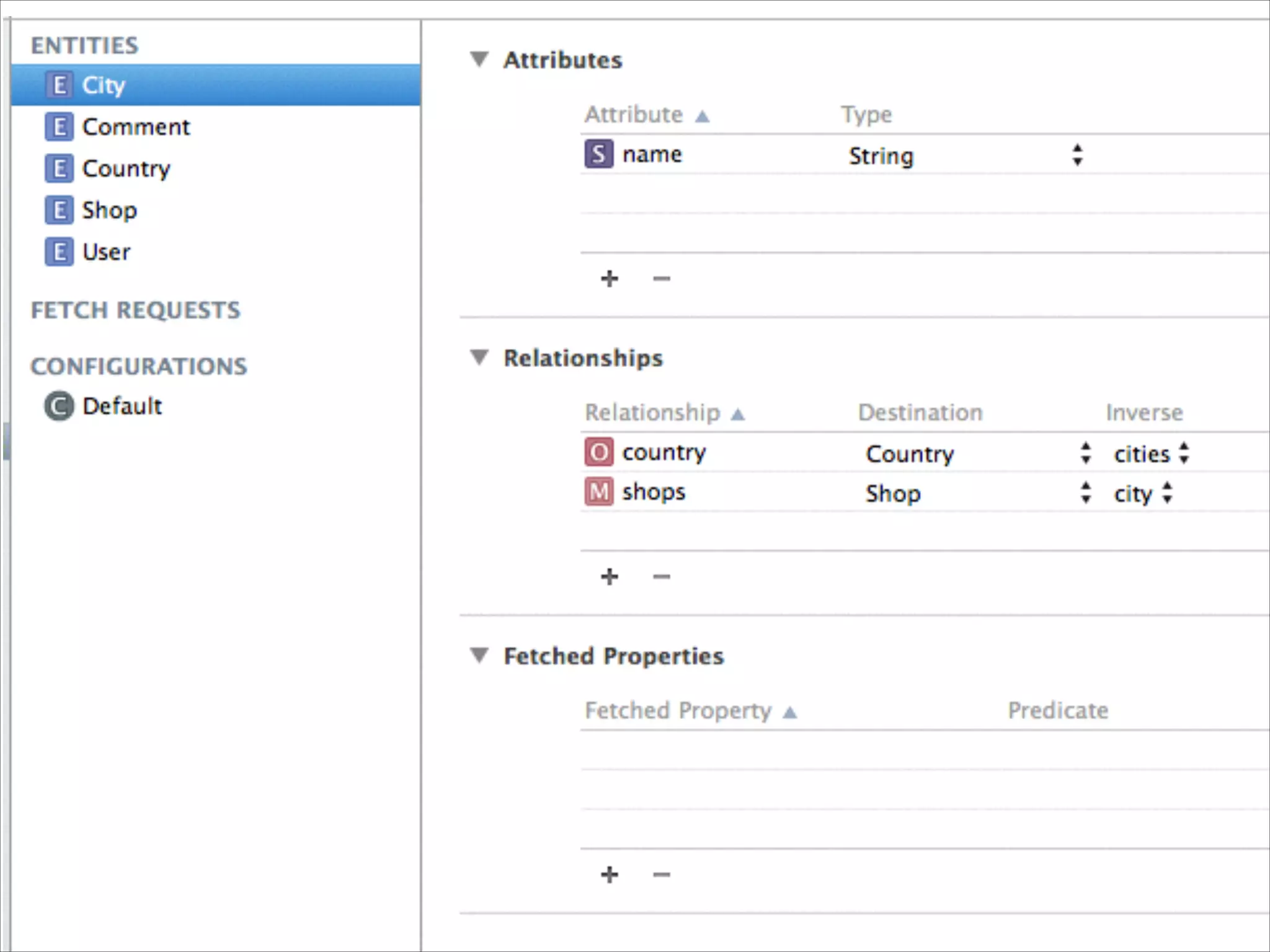This screenshot has height=952, width=1270.
Task: Click the Country entity icon in sidebar
Action: click(59, 169)
